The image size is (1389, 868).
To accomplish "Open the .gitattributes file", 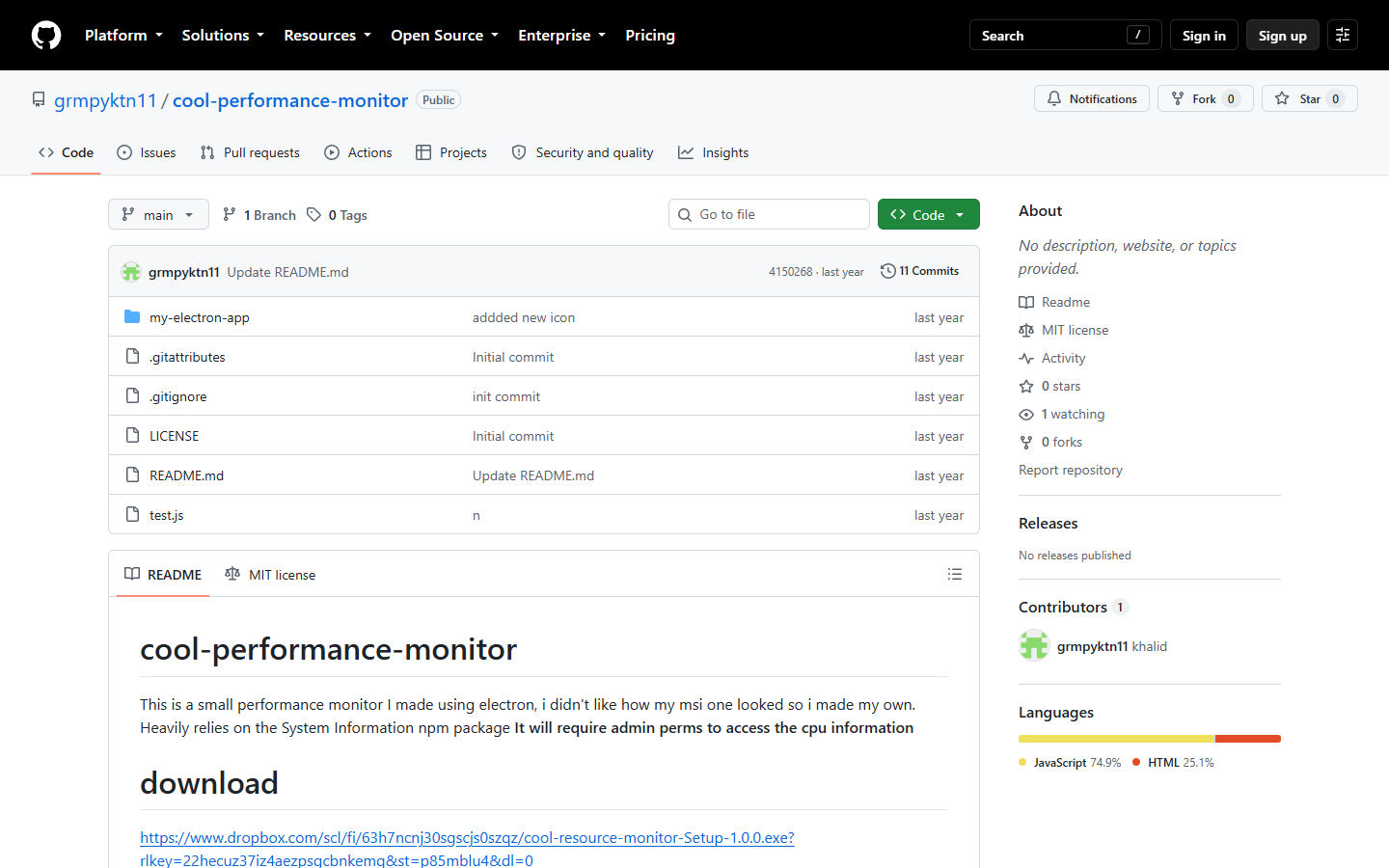I will (x=187, y=357).
